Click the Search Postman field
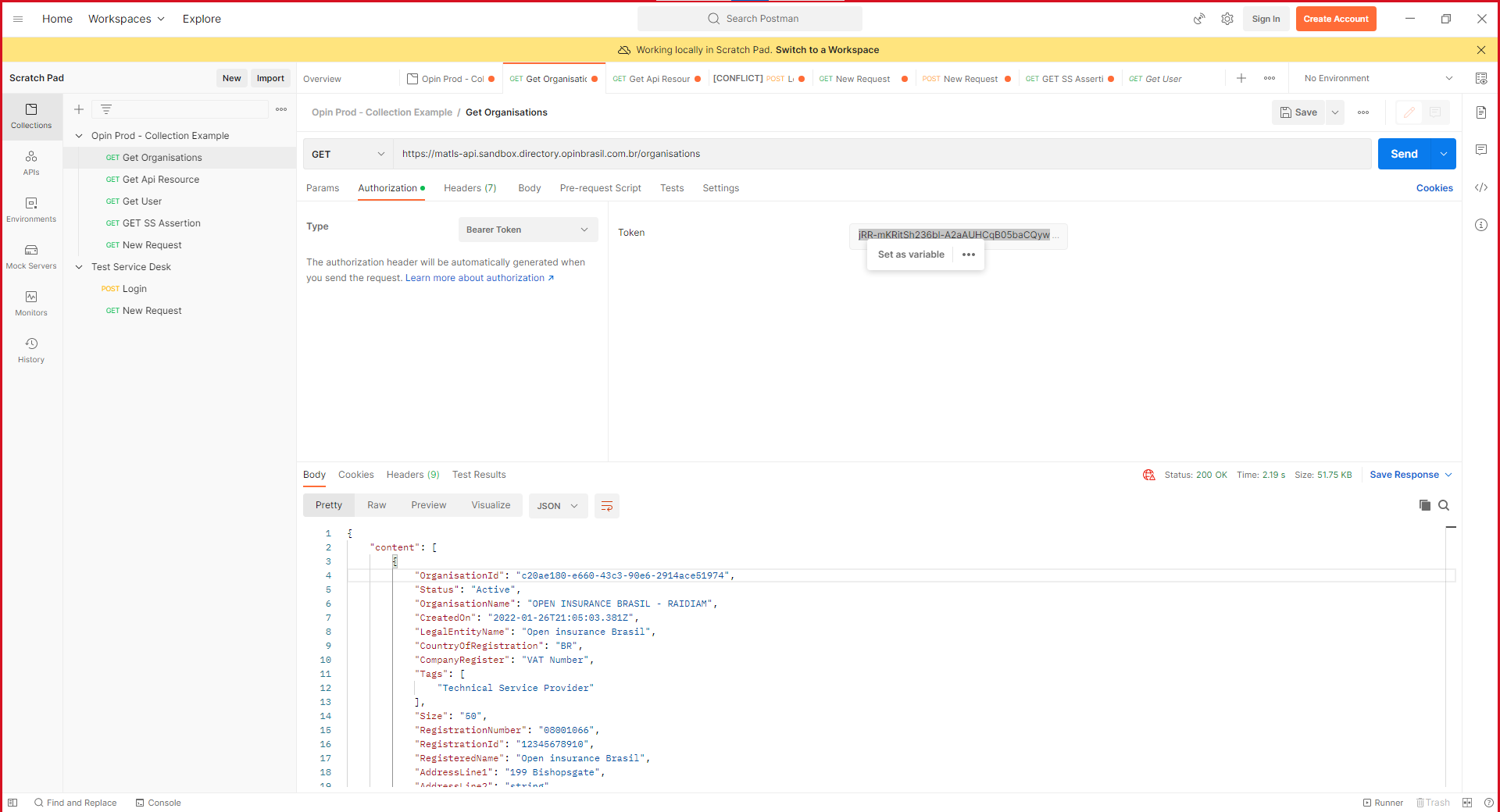1500x812 pixels. [x=750, y=19]
